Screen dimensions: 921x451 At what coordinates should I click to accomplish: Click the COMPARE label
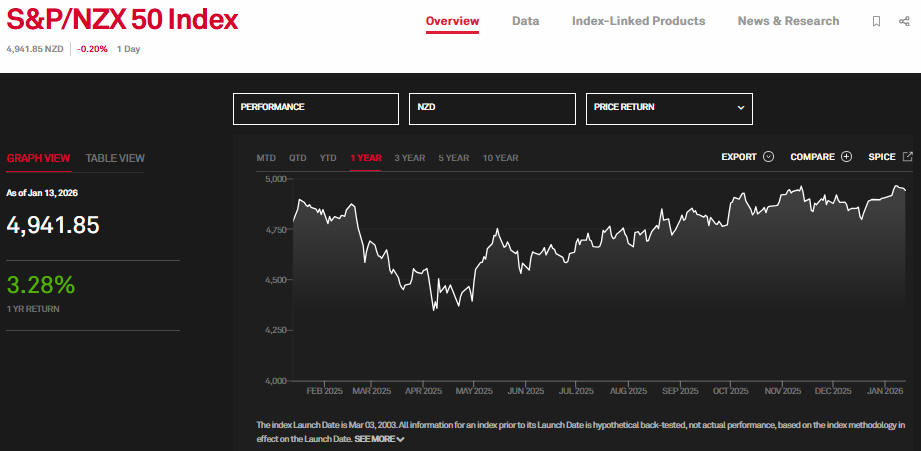coord(812,157)
